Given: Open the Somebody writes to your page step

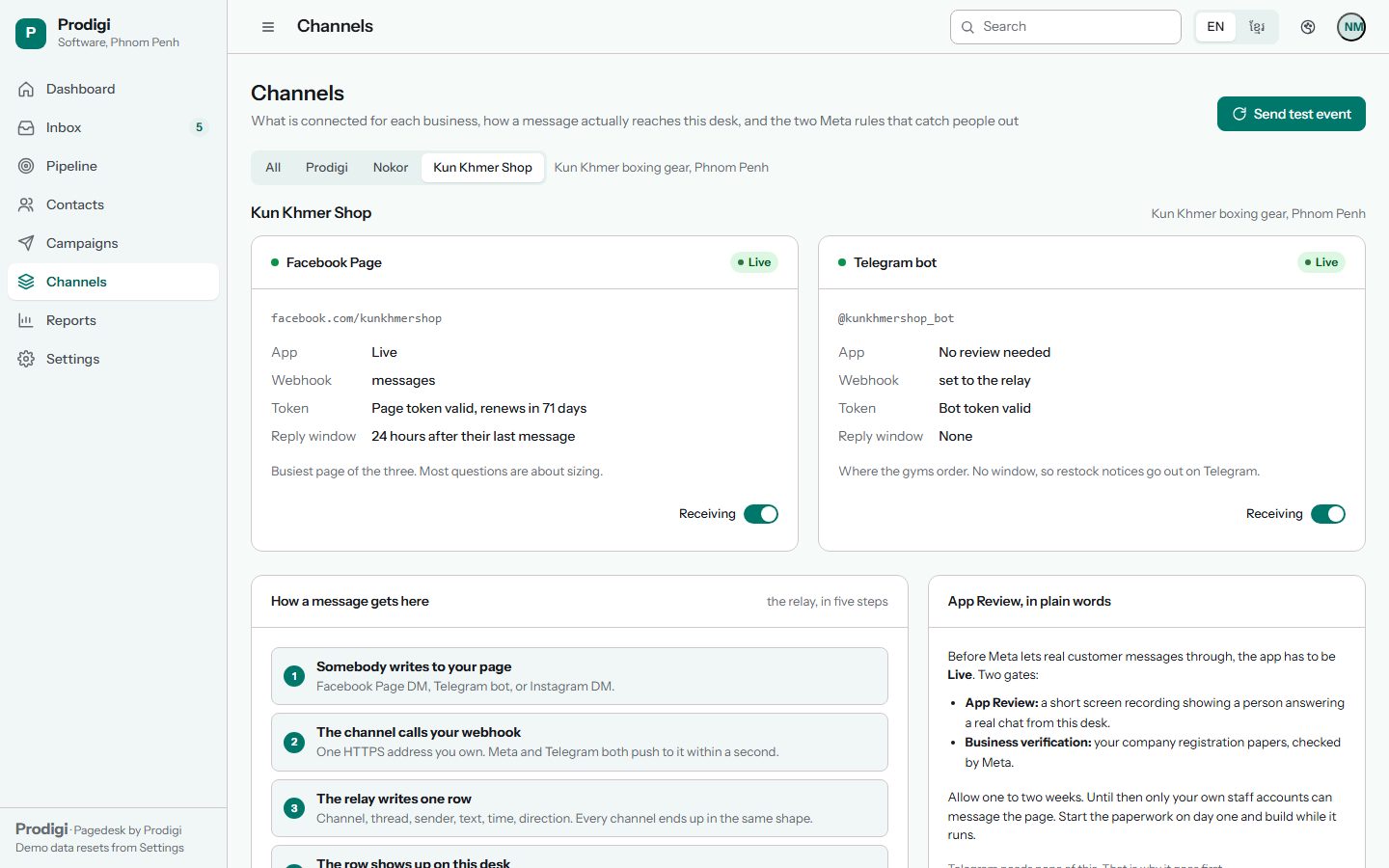Looking at the screenshot, I should click(x=580, y=676).
